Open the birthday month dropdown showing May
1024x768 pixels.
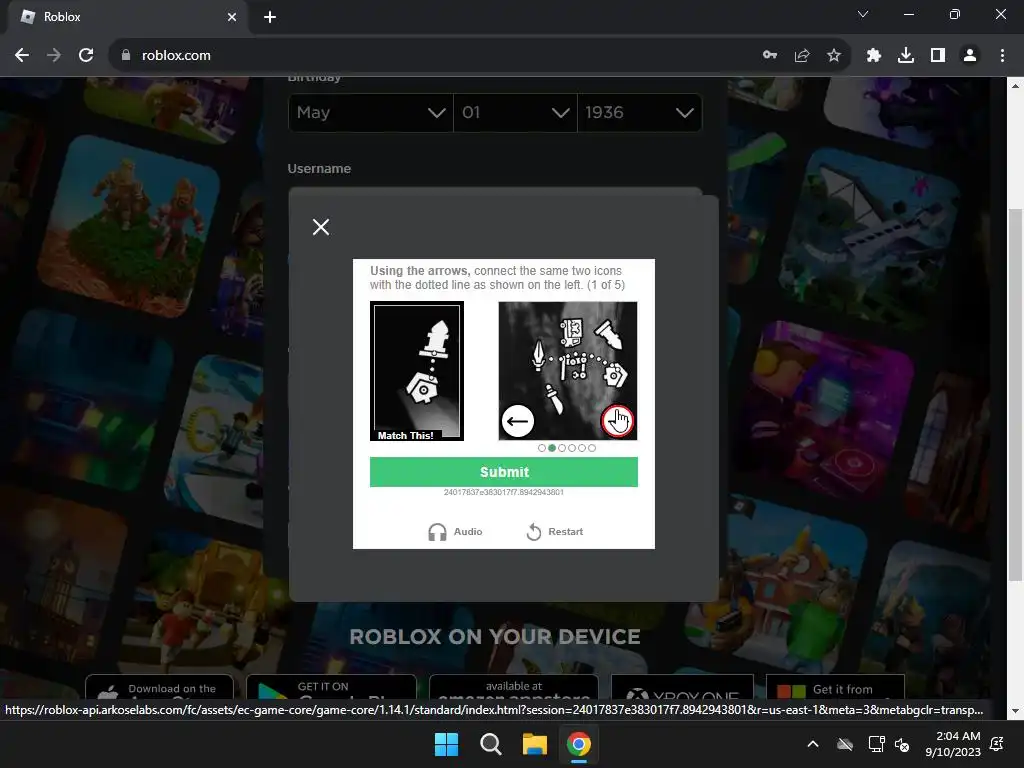click(x=370, y=112)
